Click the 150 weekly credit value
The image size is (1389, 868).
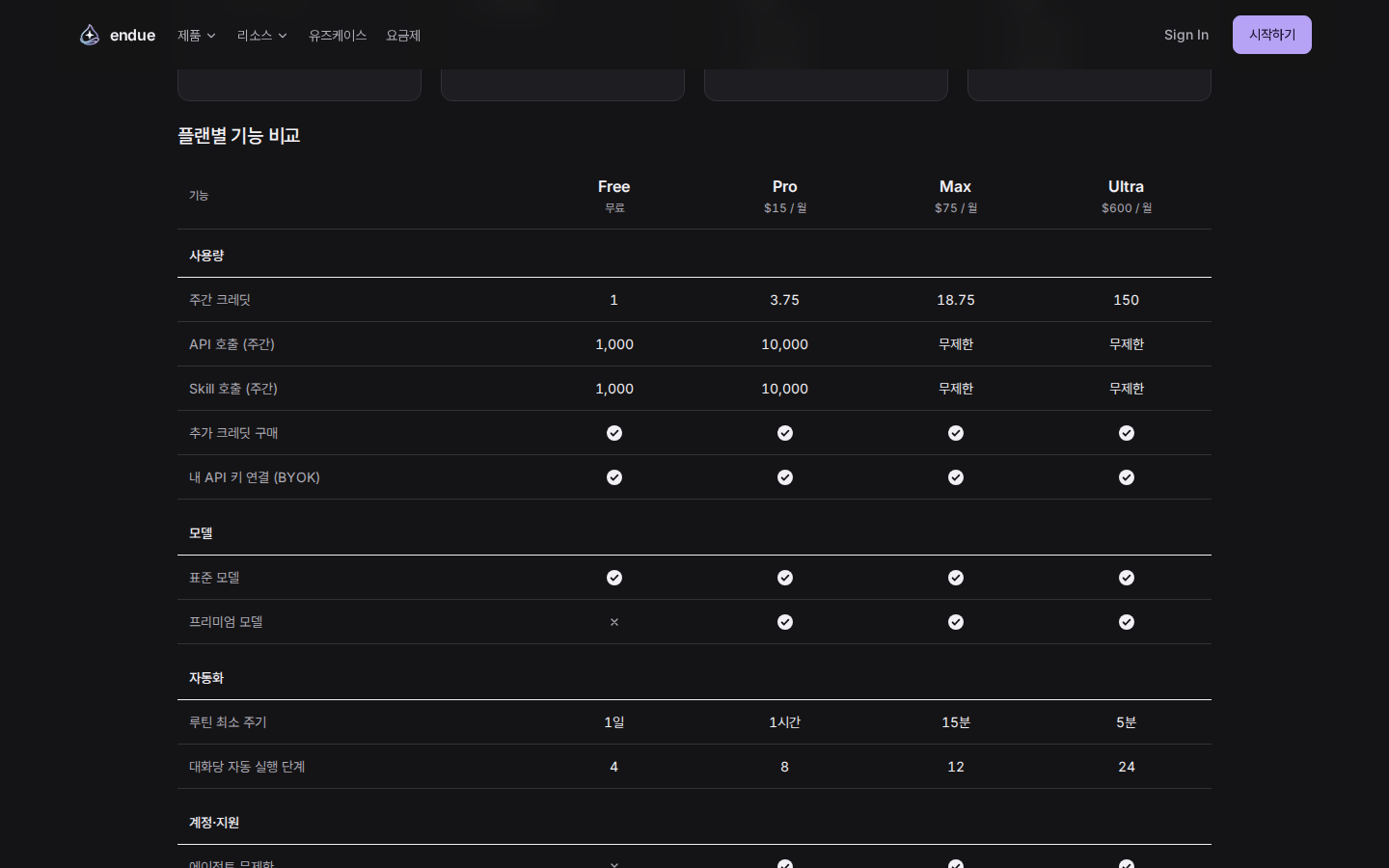pos(1127,300)
